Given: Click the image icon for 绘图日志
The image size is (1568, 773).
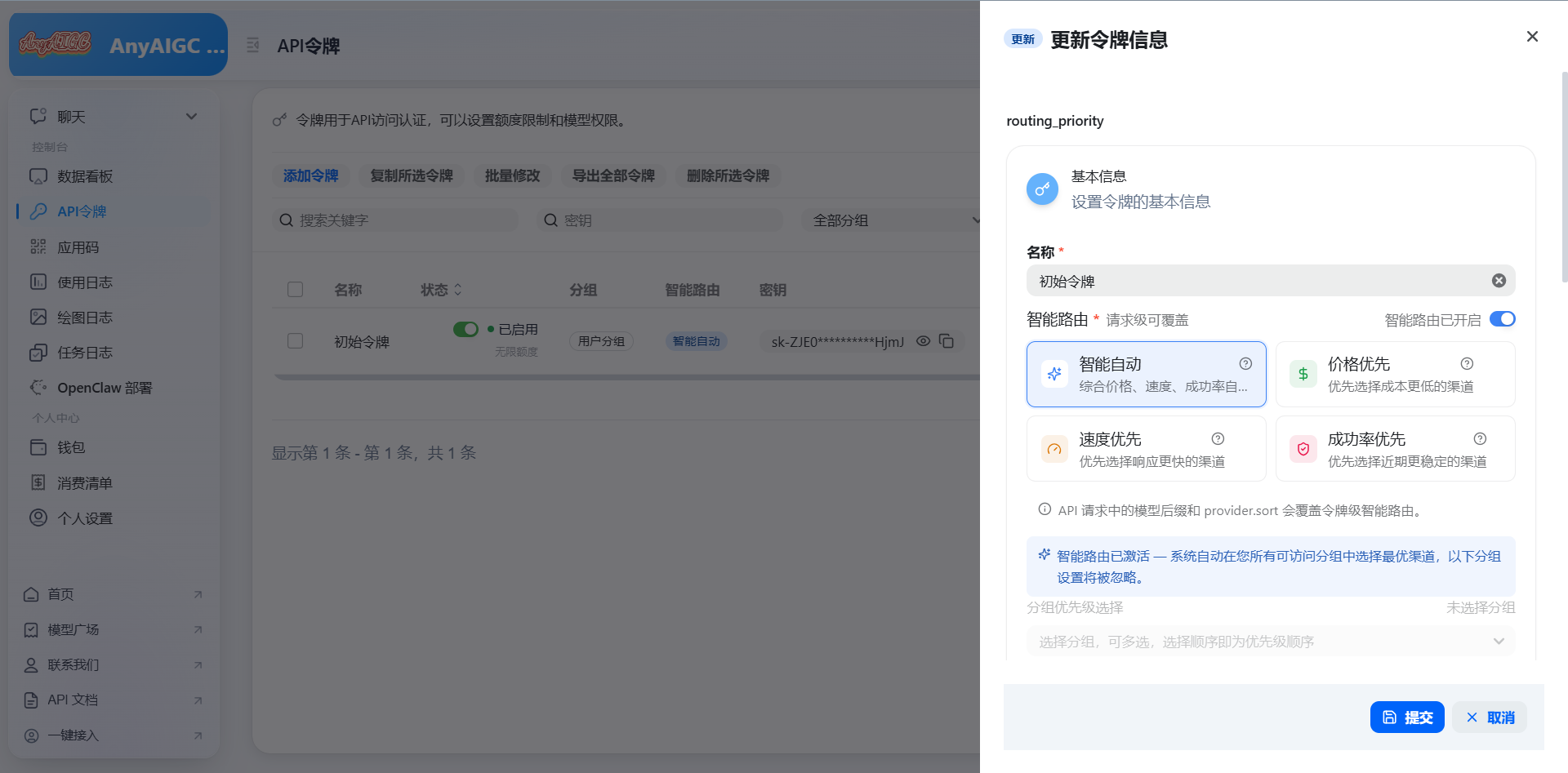Looking at the screenshot, I should [x=38, y=317].
